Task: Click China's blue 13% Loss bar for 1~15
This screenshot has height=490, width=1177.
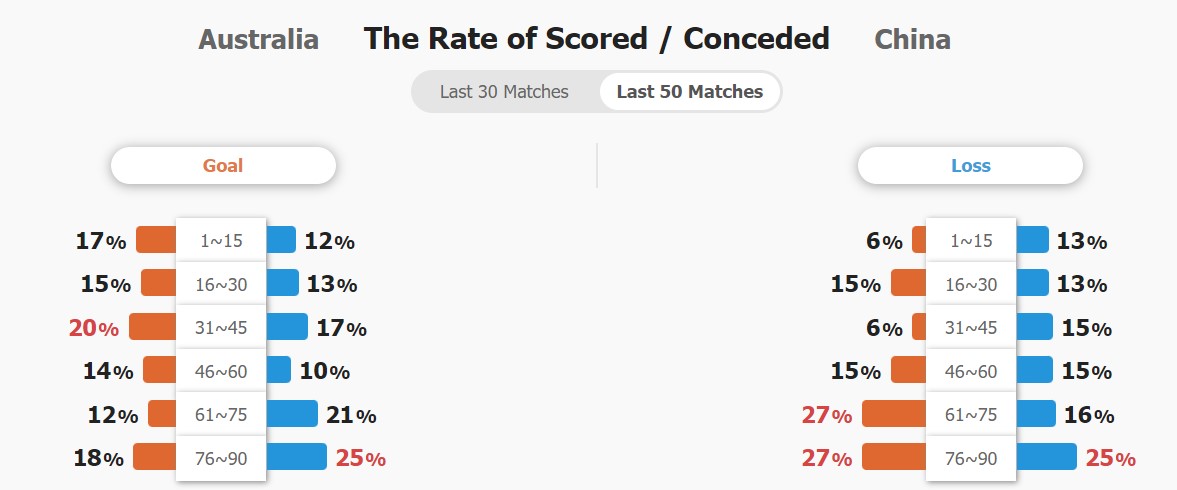Action: (1032, 240)
